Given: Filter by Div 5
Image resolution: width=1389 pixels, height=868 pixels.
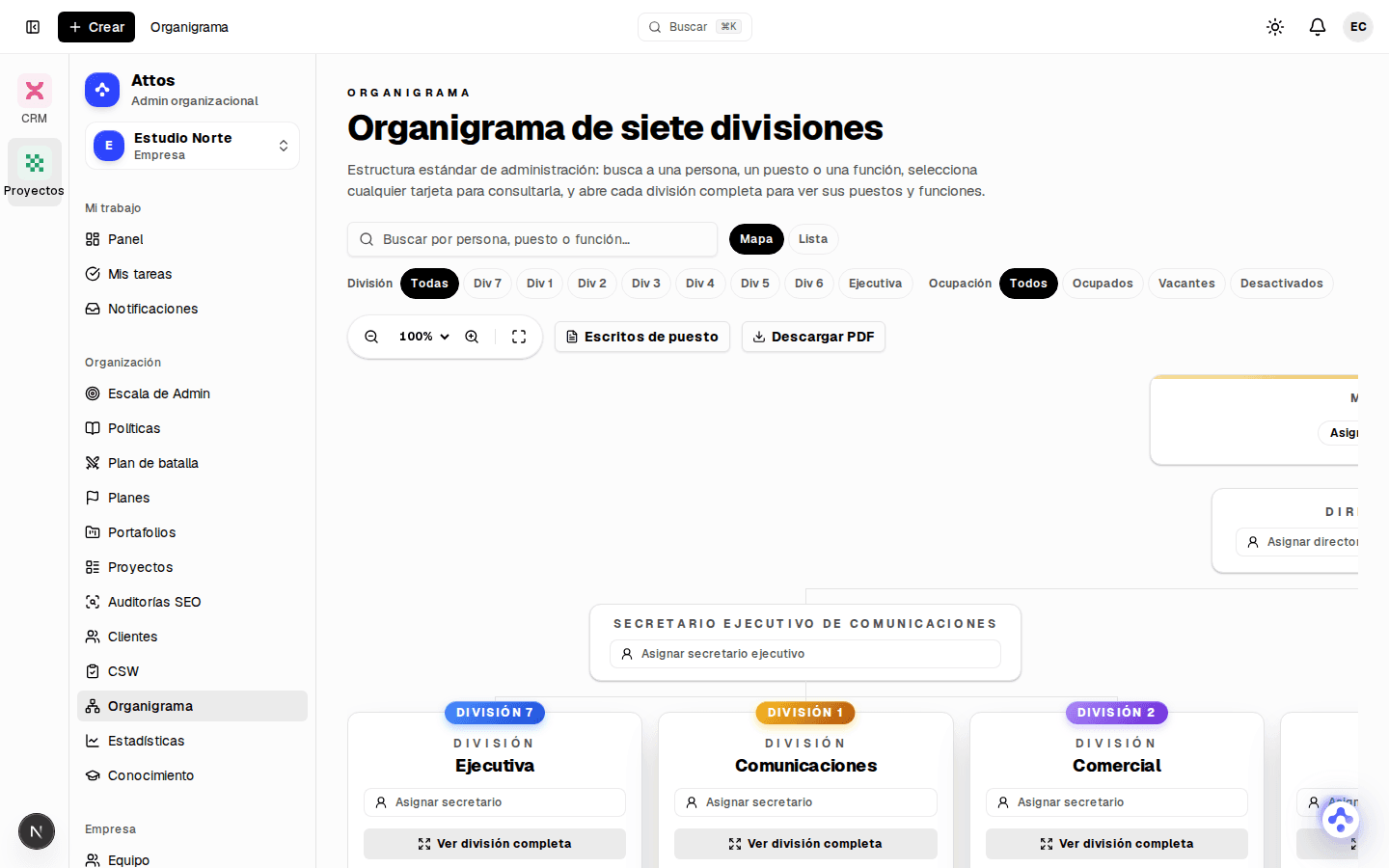Looking at the screenshot, I should pyautogui.click(x=755, y=284).
